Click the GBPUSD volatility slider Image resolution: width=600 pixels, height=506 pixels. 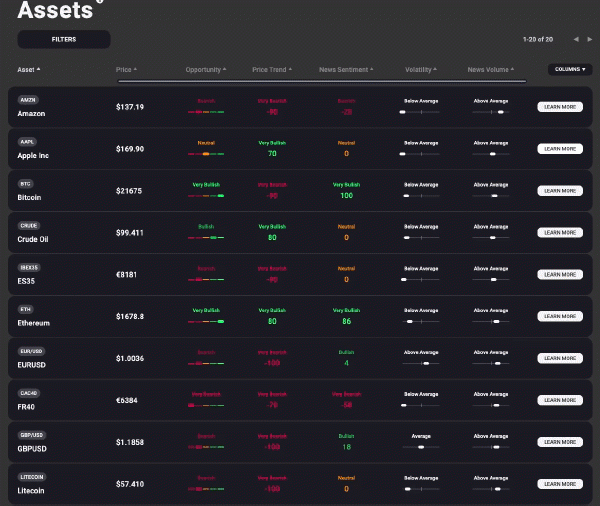click(x=418, y=448)
